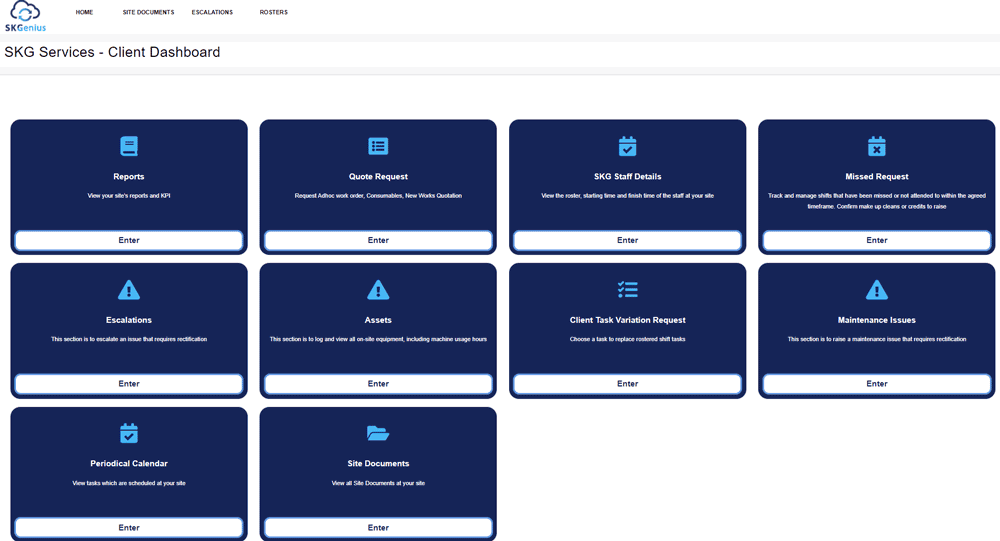Click the Client Task Variation checklist icon
Screen dimensions: 1000x541
point(628,290)
